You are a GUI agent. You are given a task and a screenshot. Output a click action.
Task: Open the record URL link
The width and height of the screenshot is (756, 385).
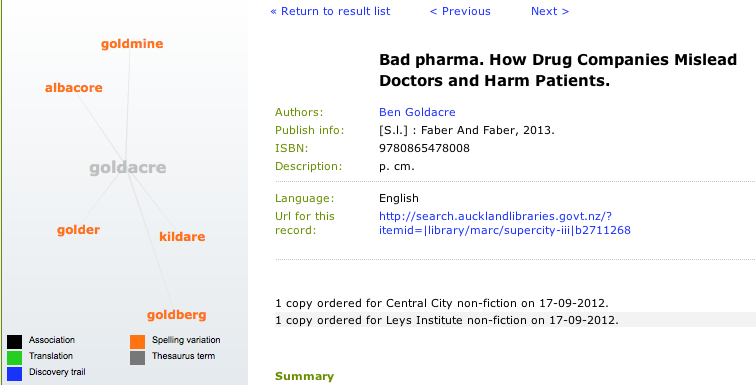coord(505,223)
